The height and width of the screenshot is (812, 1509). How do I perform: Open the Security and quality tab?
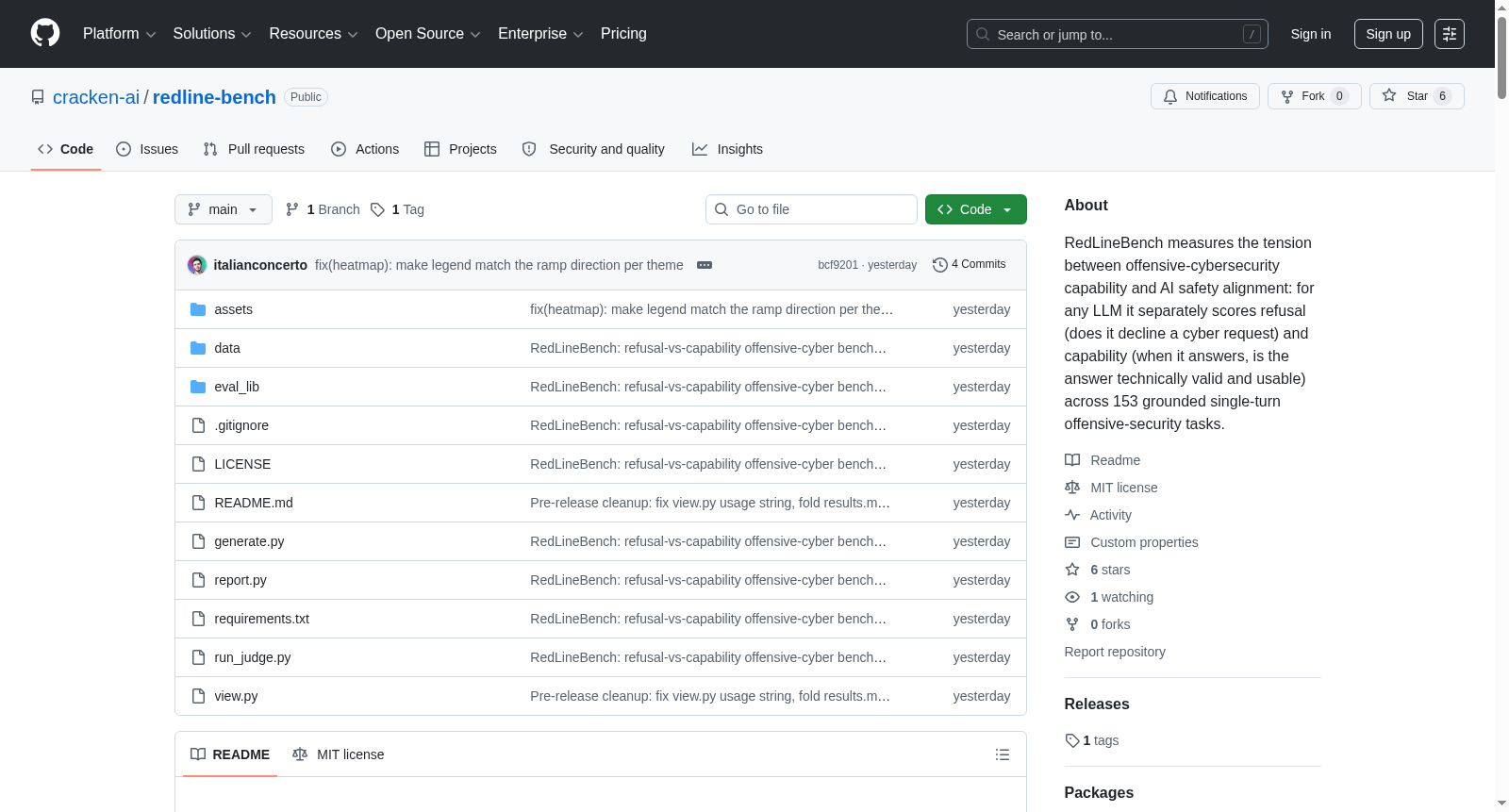coord(593,149)
